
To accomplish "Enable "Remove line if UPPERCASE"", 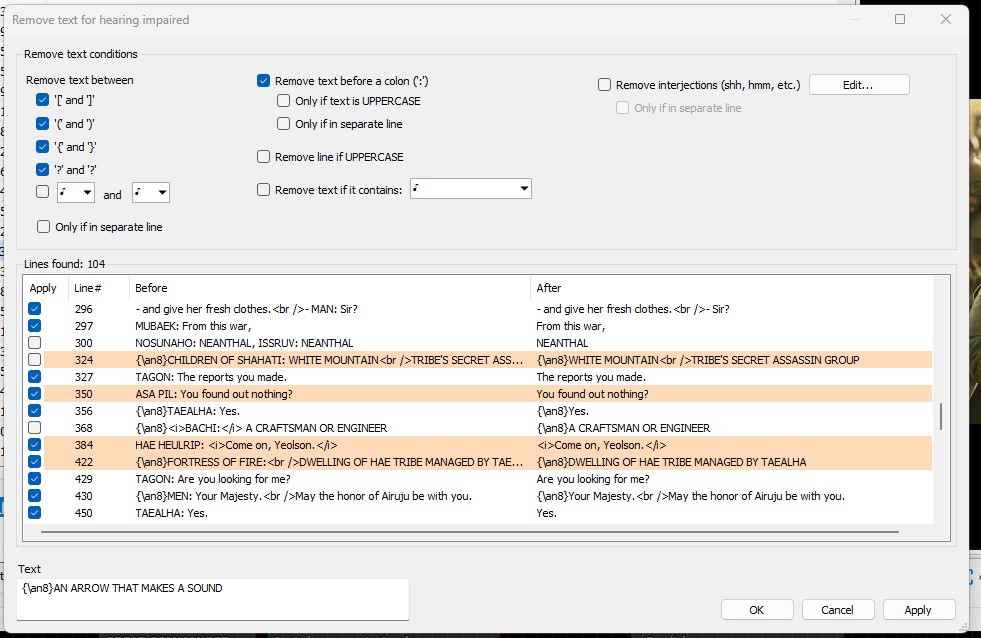I will coord(263,156).
